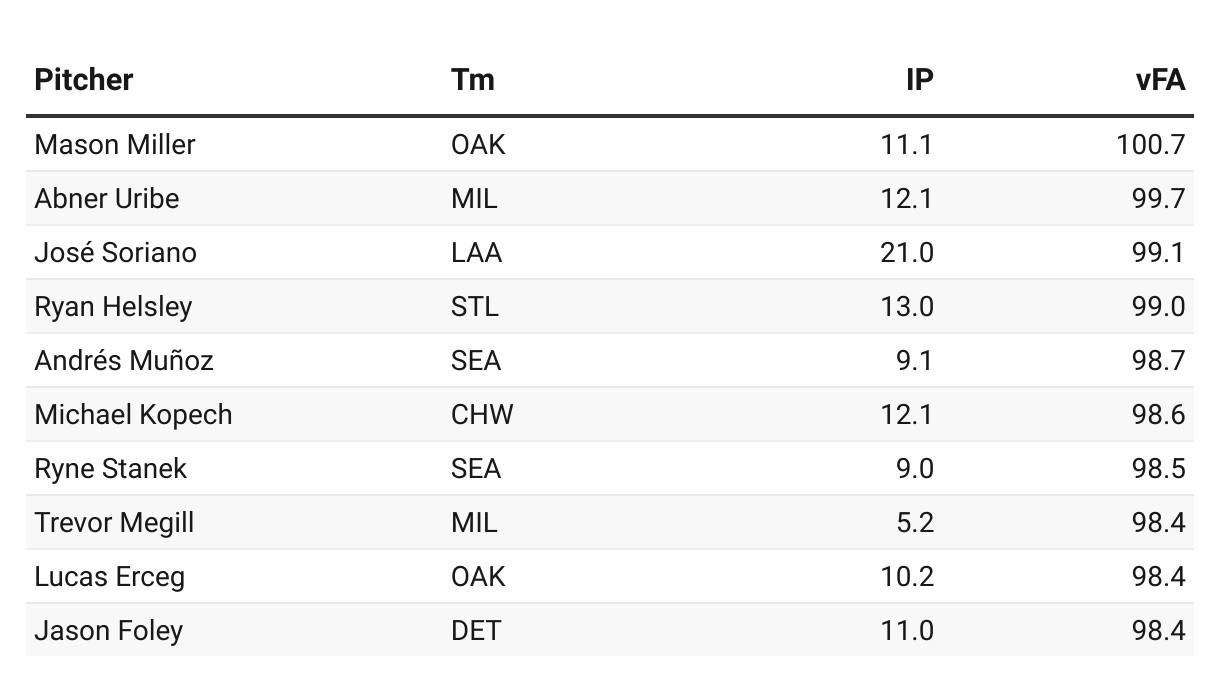Select Lucas Erceg's name cell
The image size is (1220, 682).
(x=109, y=577)
